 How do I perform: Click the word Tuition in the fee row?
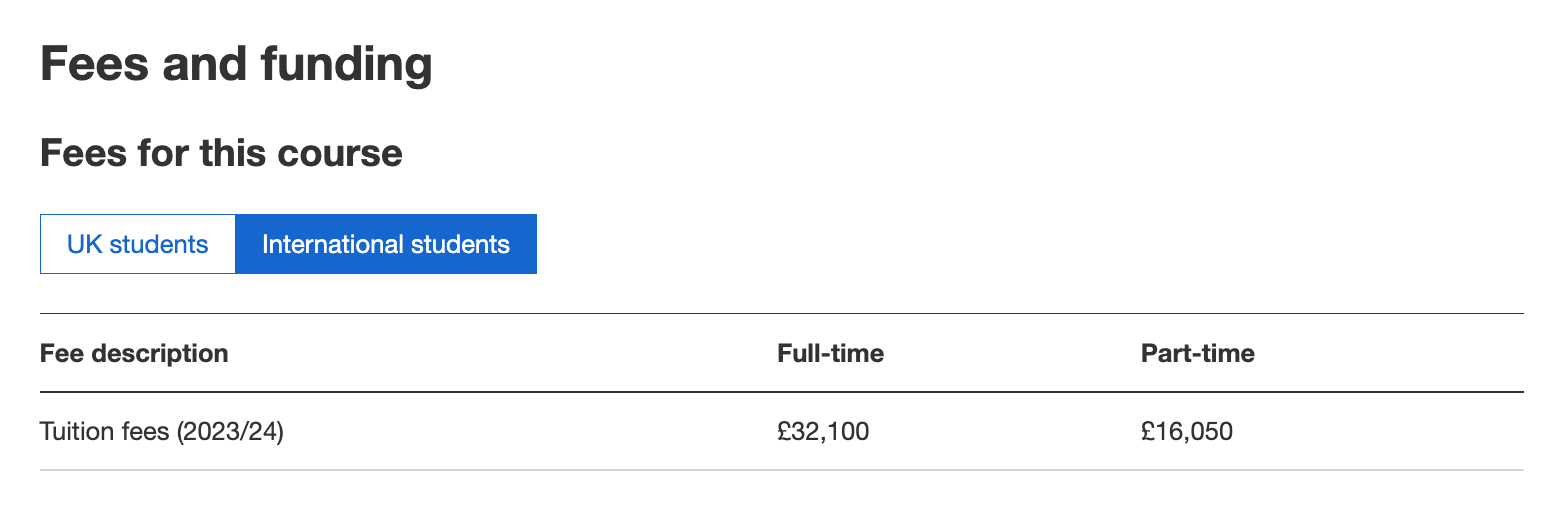point(72,432)
